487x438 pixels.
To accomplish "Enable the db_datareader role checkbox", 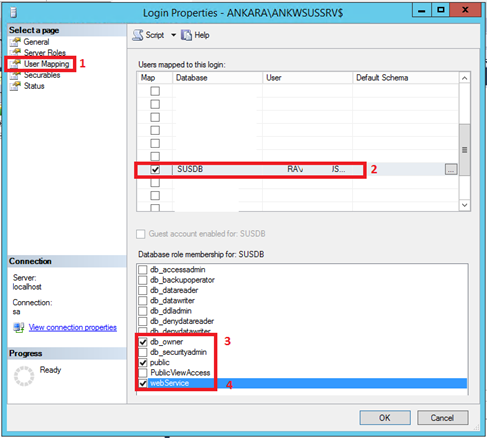I will click(x=143, y=290).
